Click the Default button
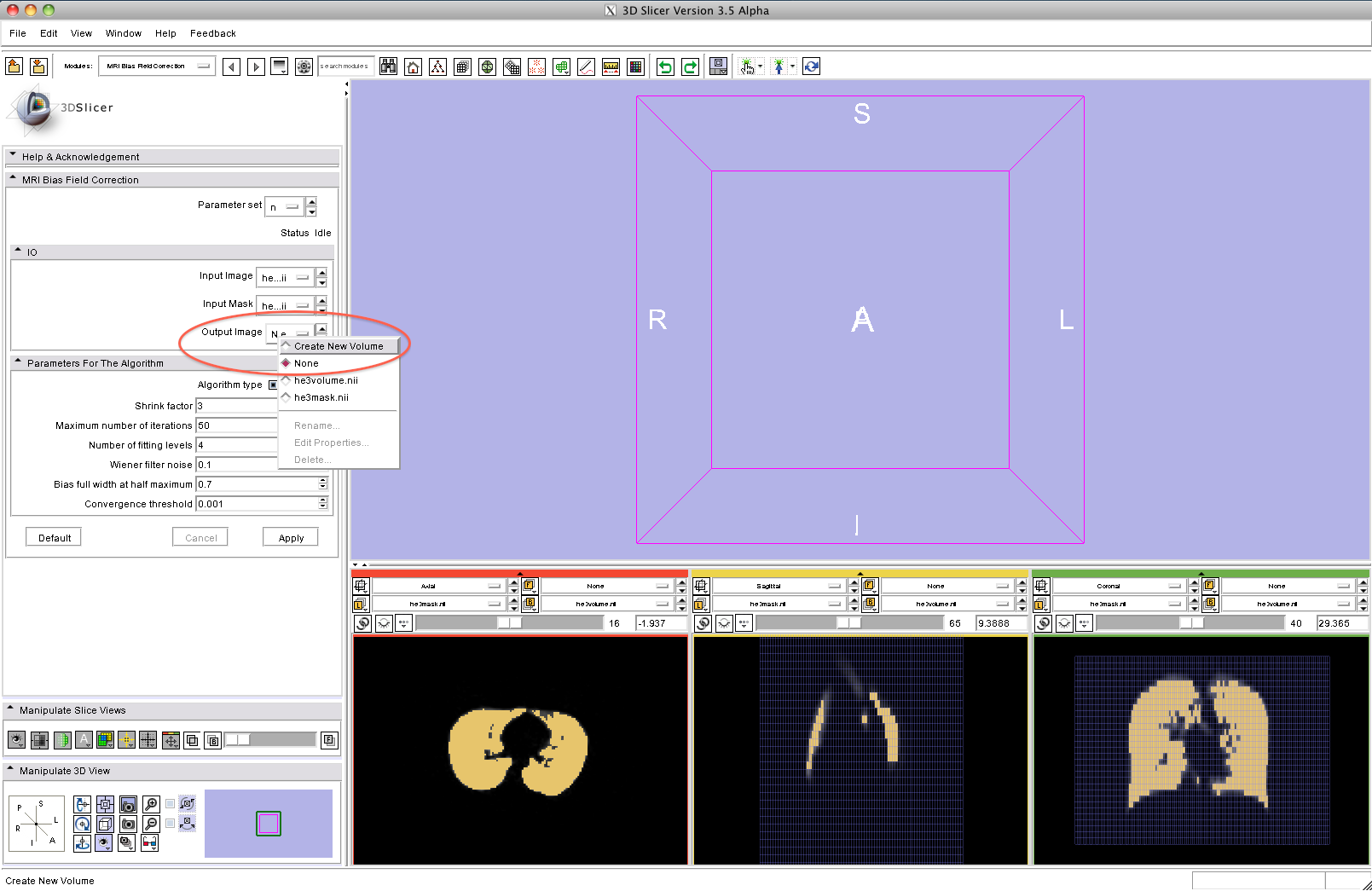The height and width of the screenshot is (891, 1372). (55, 538)
